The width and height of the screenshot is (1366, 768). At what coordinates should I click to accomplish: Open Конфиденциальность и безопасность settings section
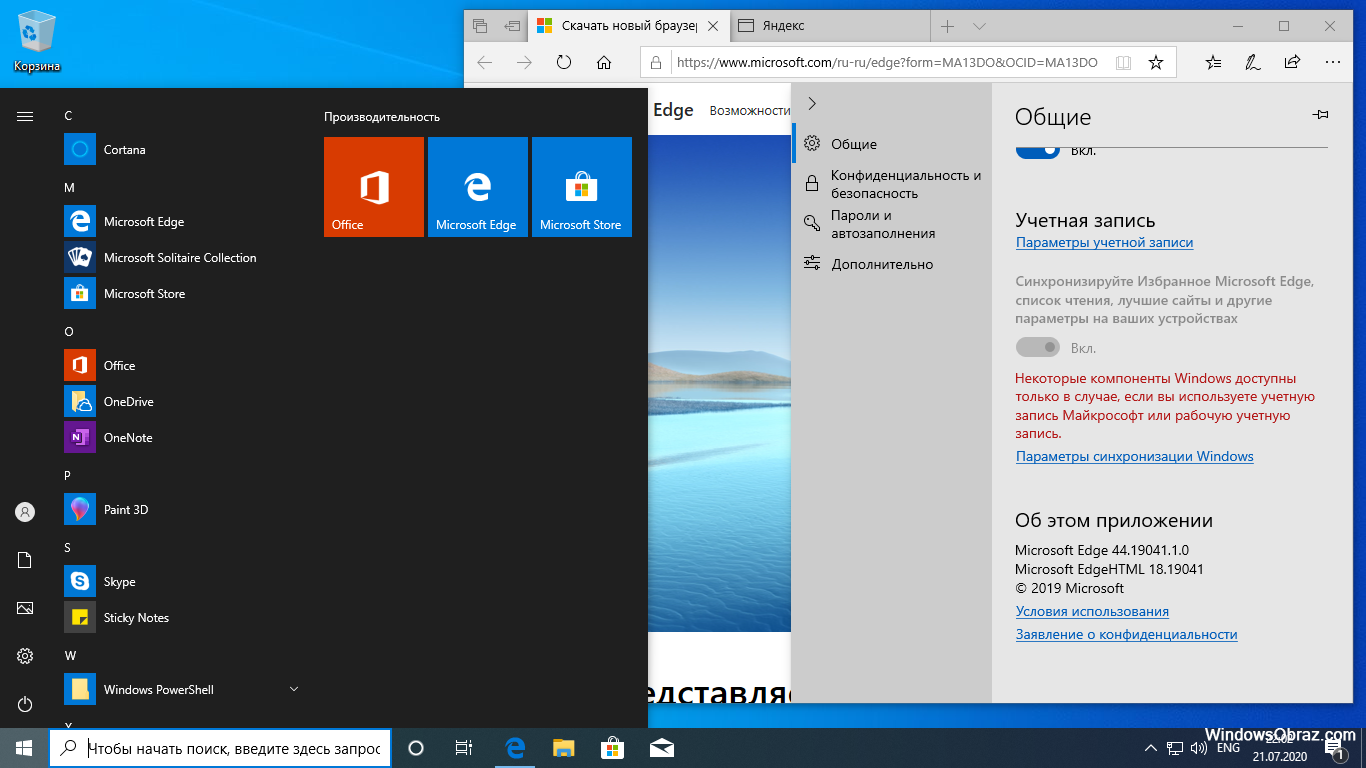[x=905, y=184]
